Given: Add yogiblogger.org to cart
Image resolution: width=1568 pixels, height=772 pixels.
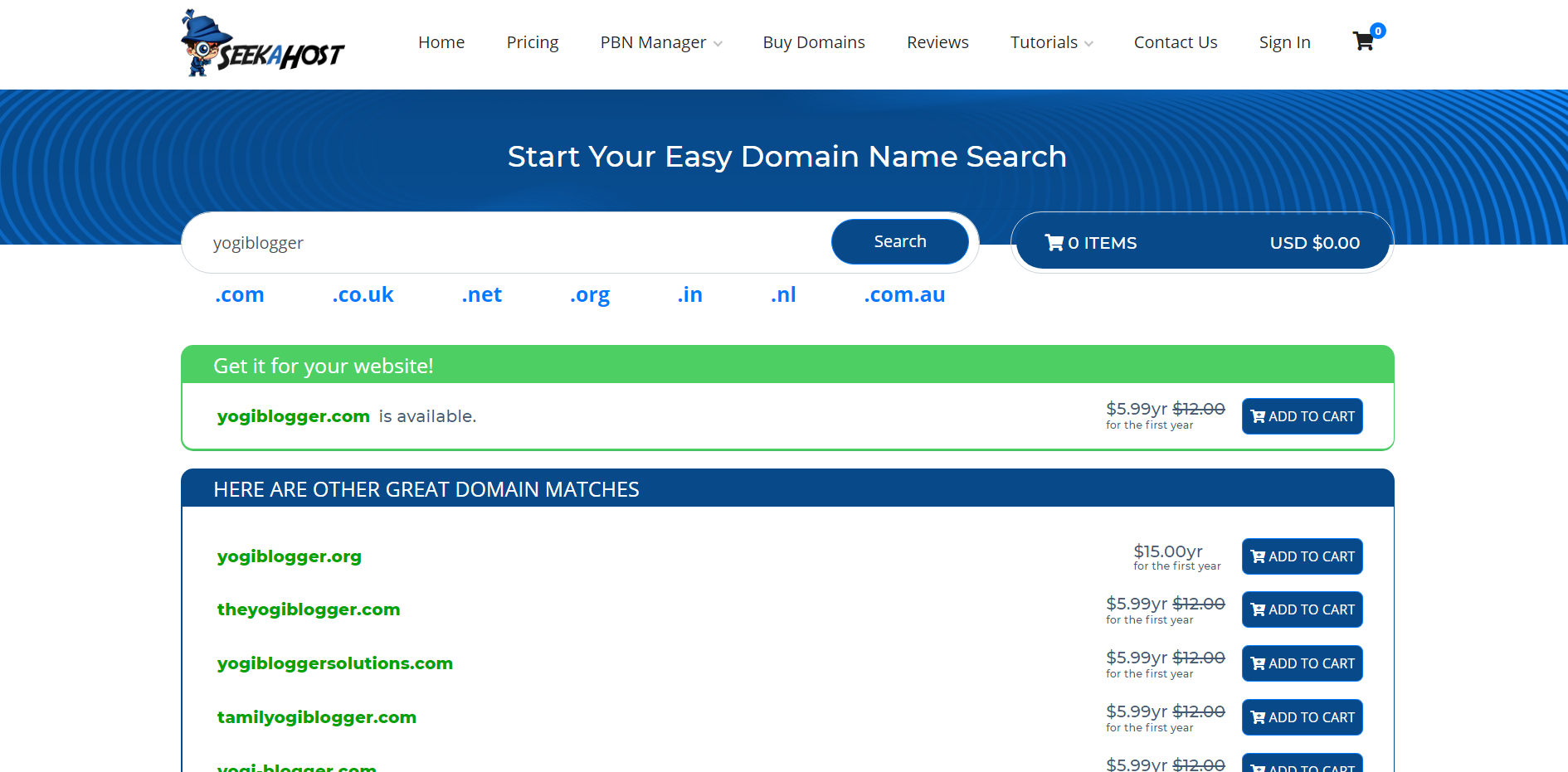Looking at the screenshot, I should coord(1302,556).
